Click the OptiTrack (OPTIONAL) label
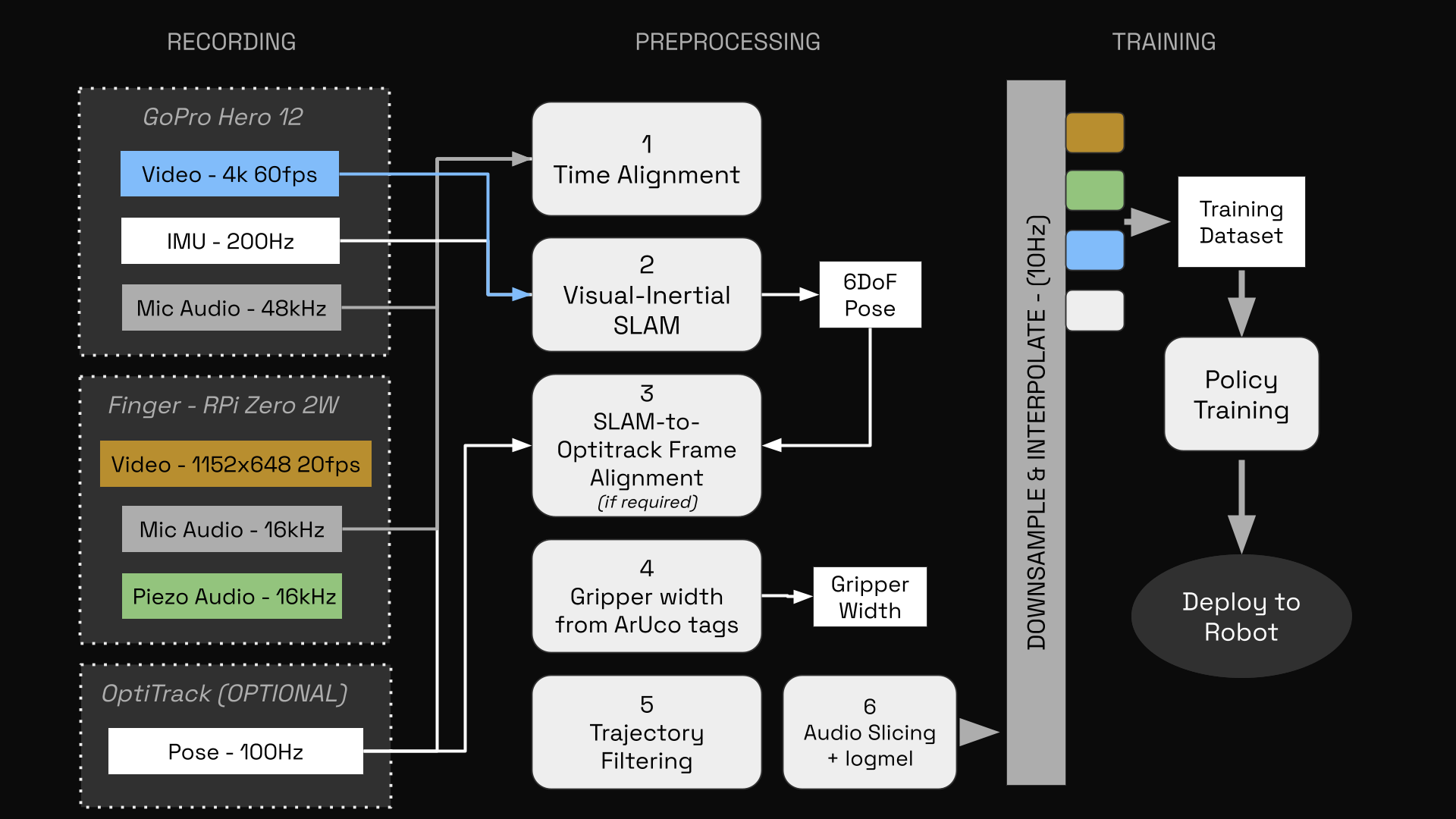This screenshot has width=1456, height=819. tap(224, 694)
